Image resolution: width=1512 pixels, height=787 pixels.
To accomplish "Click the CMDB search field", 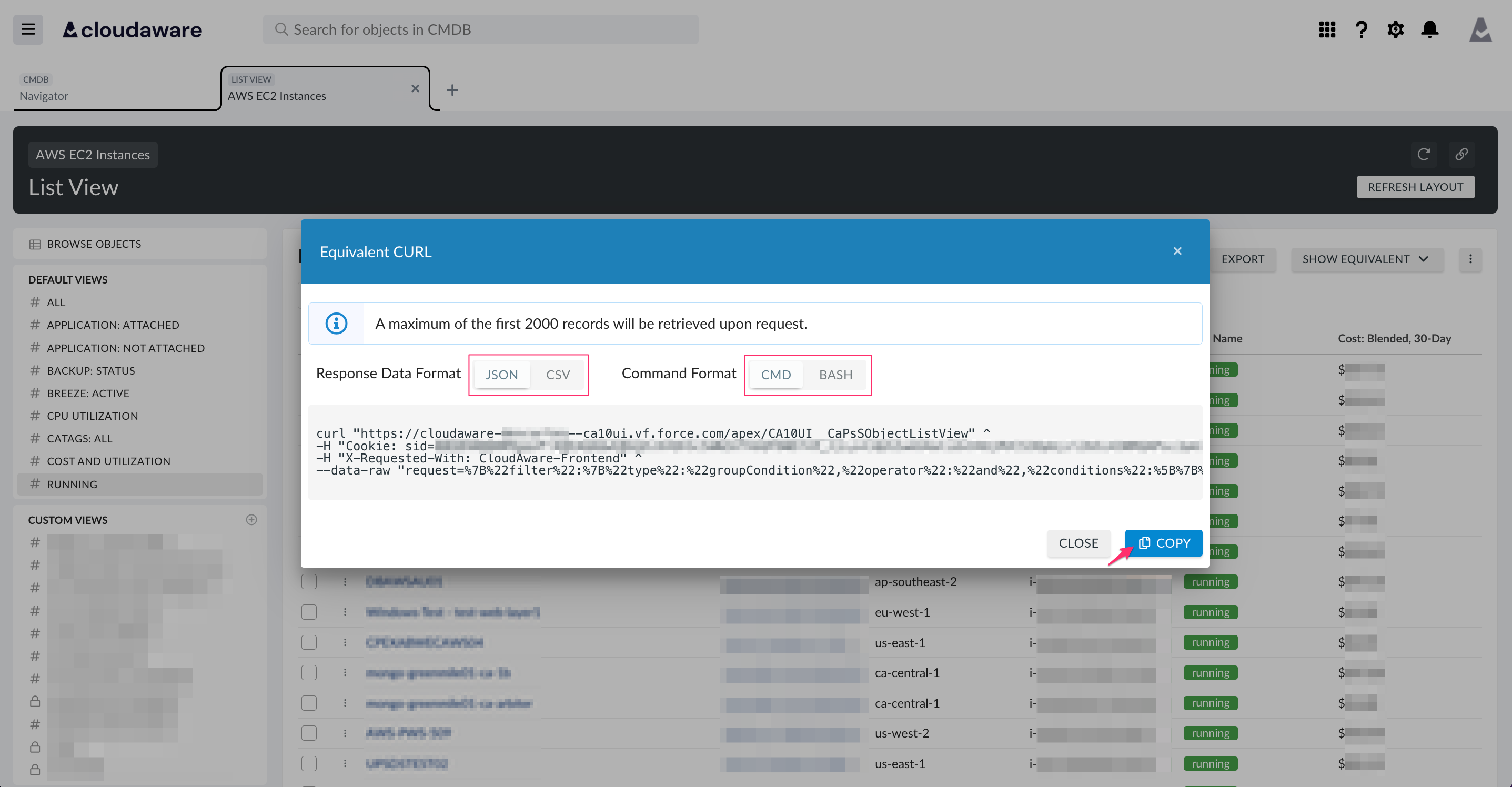I will click(480, 29).
